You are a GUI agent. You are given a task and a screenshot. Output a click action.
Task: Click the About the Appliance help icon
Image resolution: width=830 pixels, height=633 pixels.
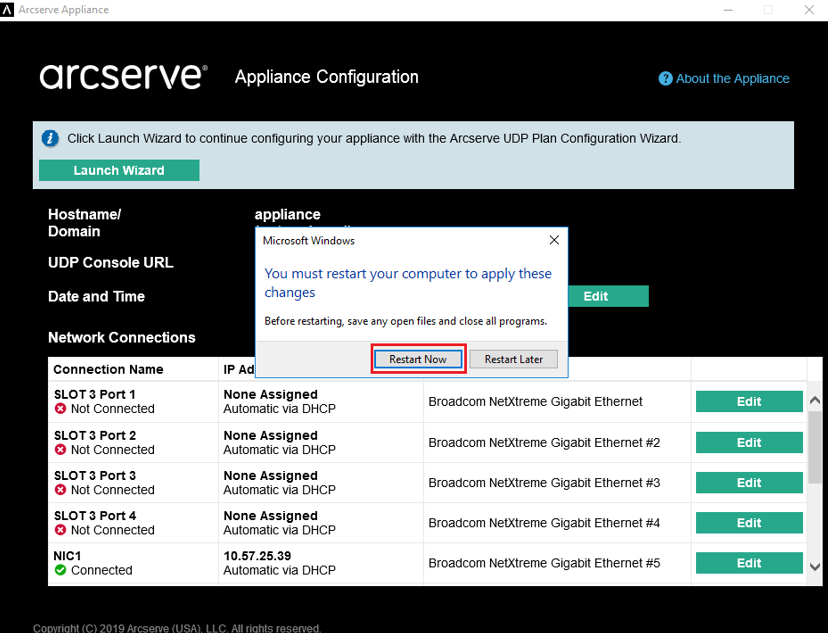coord(665,79)
